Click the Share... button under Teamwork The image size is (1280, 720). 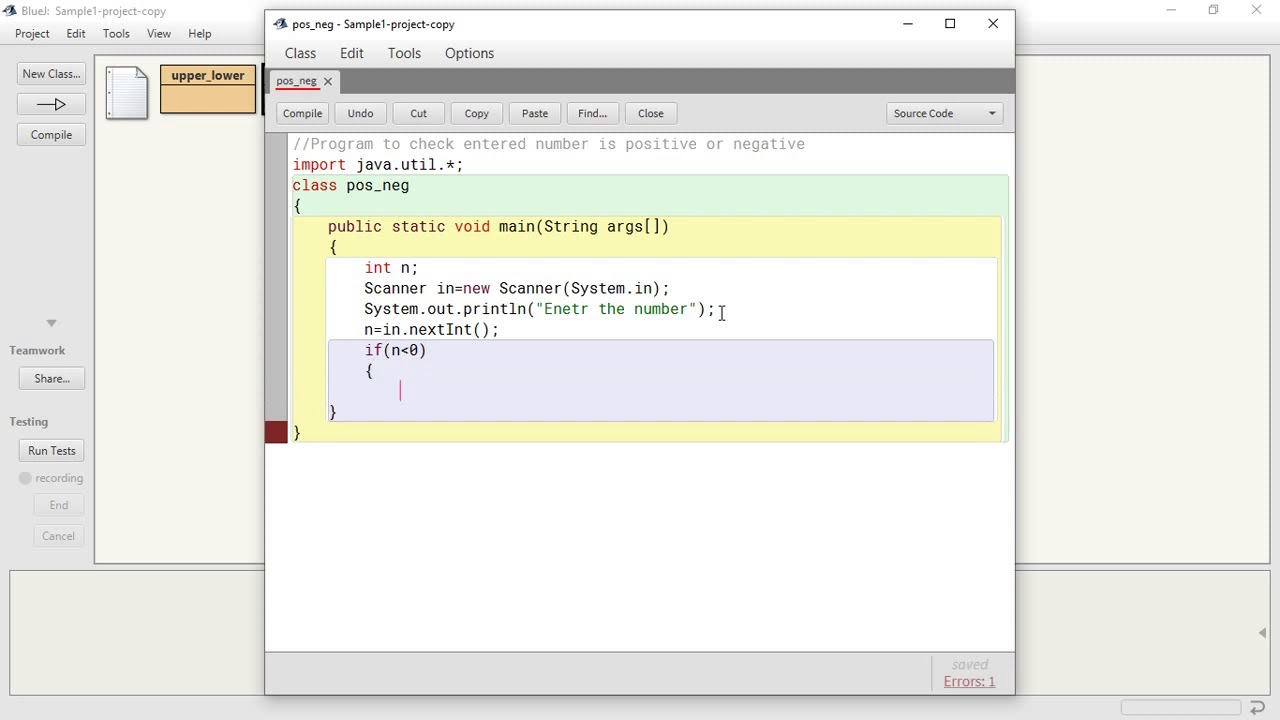(52, 379)
